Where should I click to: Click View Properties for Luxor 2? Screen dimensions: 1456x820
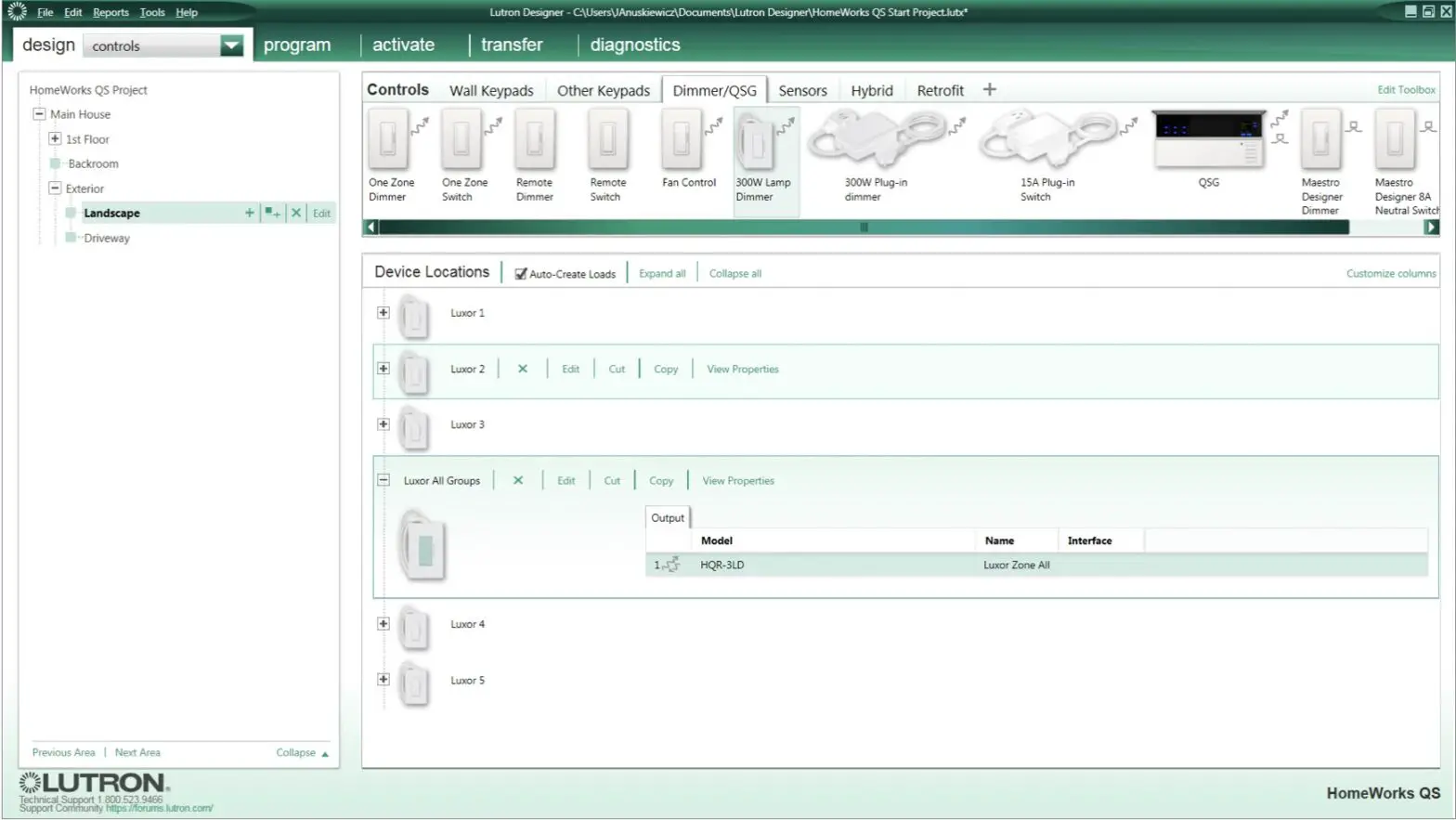(x=743, y=369)
